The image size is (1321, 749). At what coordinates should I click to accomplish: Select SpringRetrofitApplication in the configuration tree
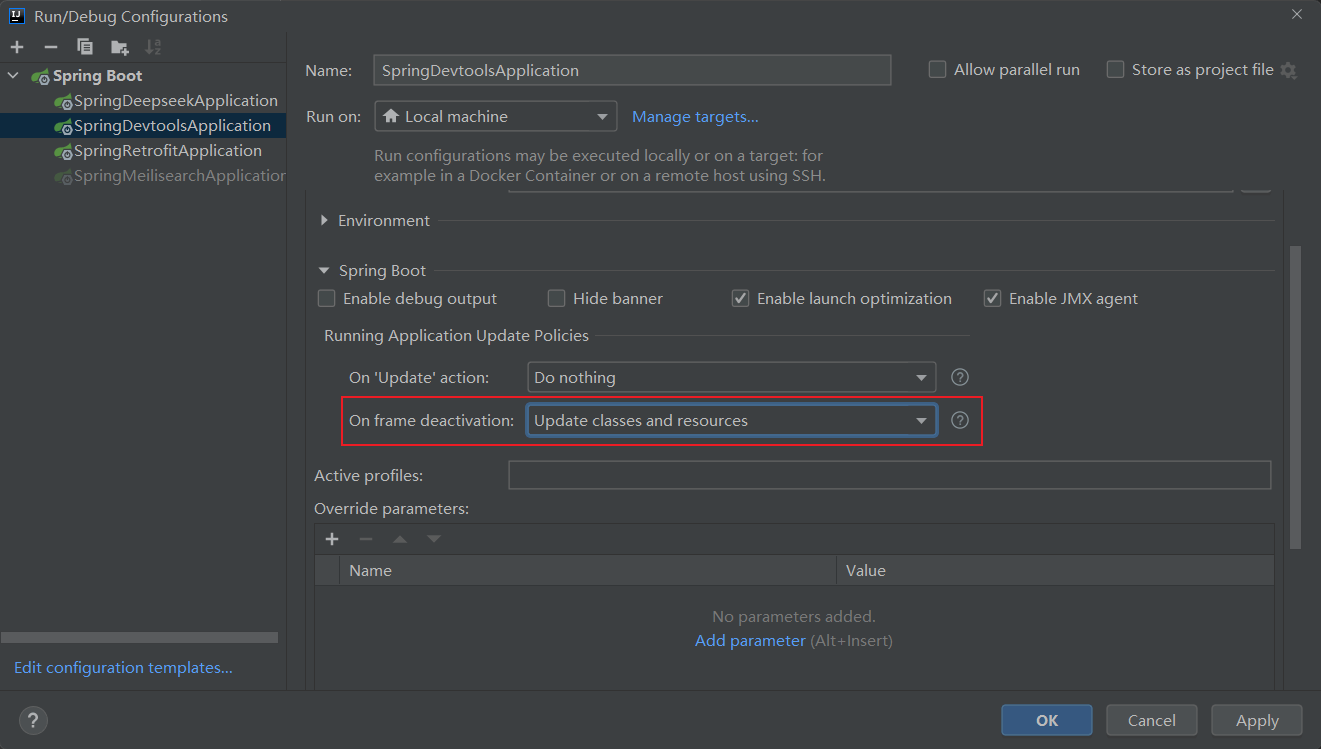click(167, 151)
